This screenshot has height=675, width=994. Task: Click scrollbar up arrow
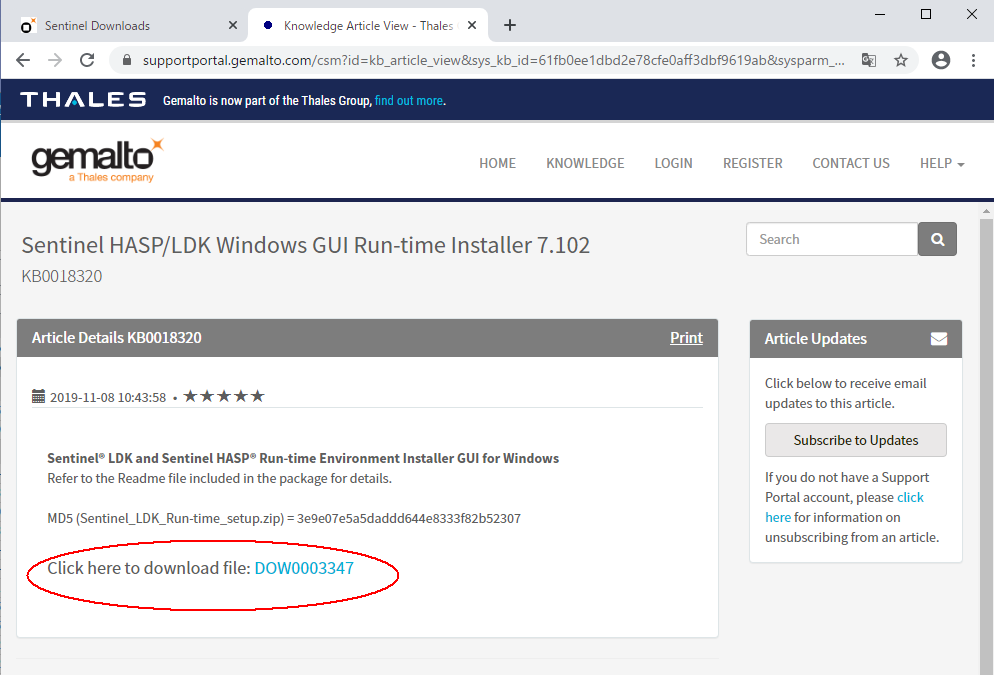pos(986,211)
